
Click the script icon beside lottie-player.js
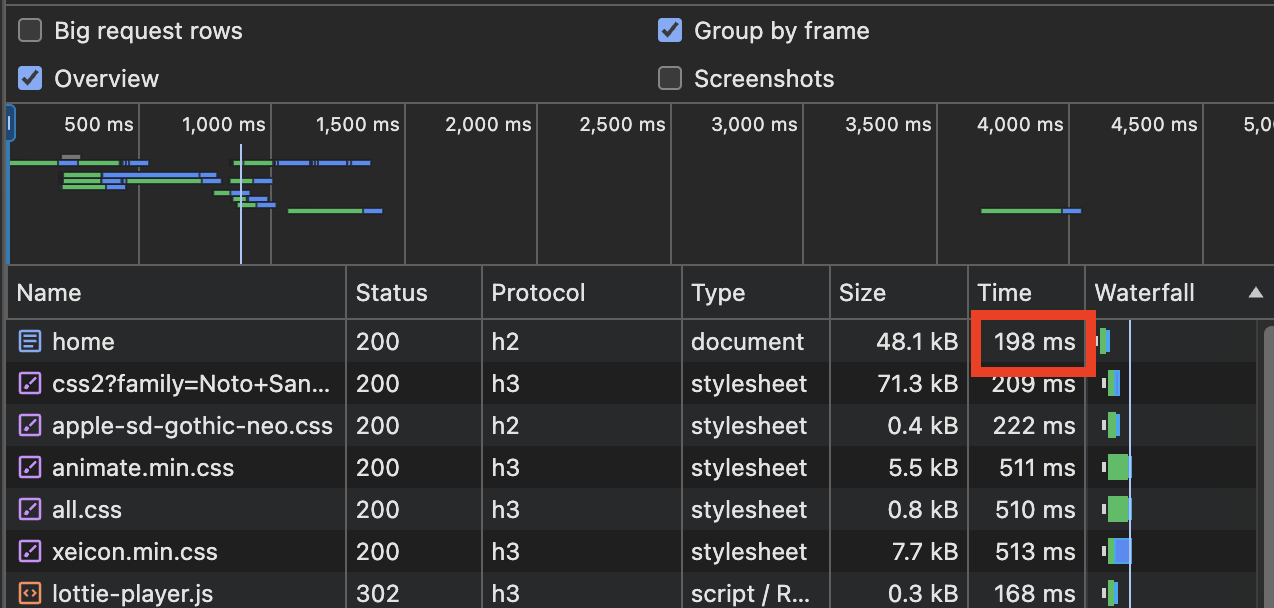click(30, 594)
